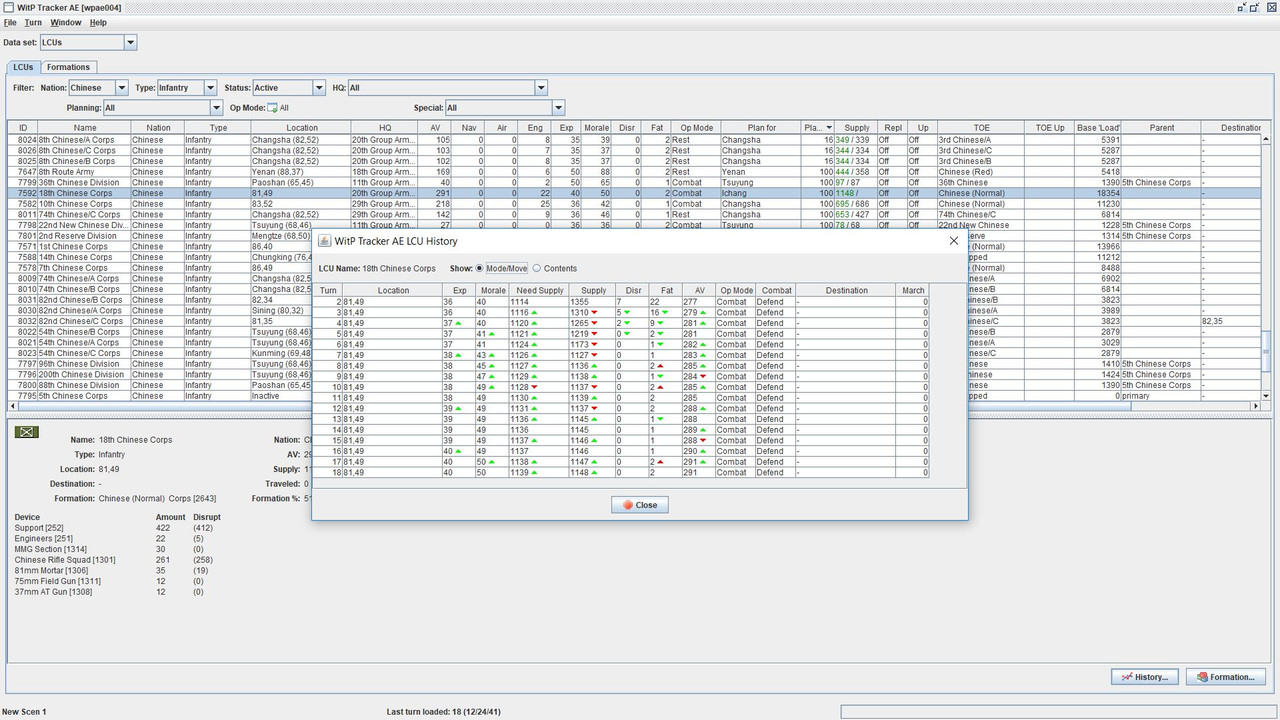Open the Help menu
The width and height of the screenshot is (1280, 720).
pyautogui.click(x=98, y=22)
